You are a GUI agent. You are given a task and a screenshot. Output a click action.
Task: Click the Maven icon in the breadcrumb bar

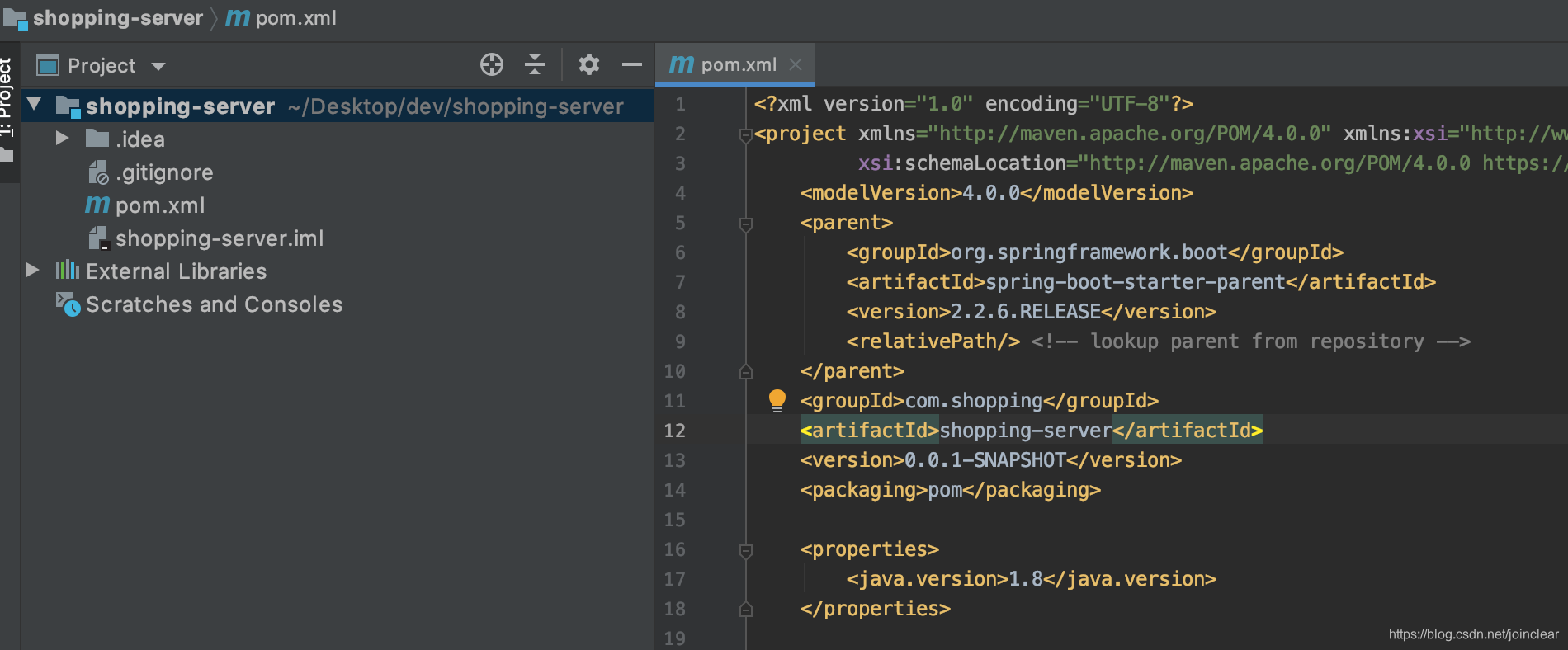click(x=238, y=17)
